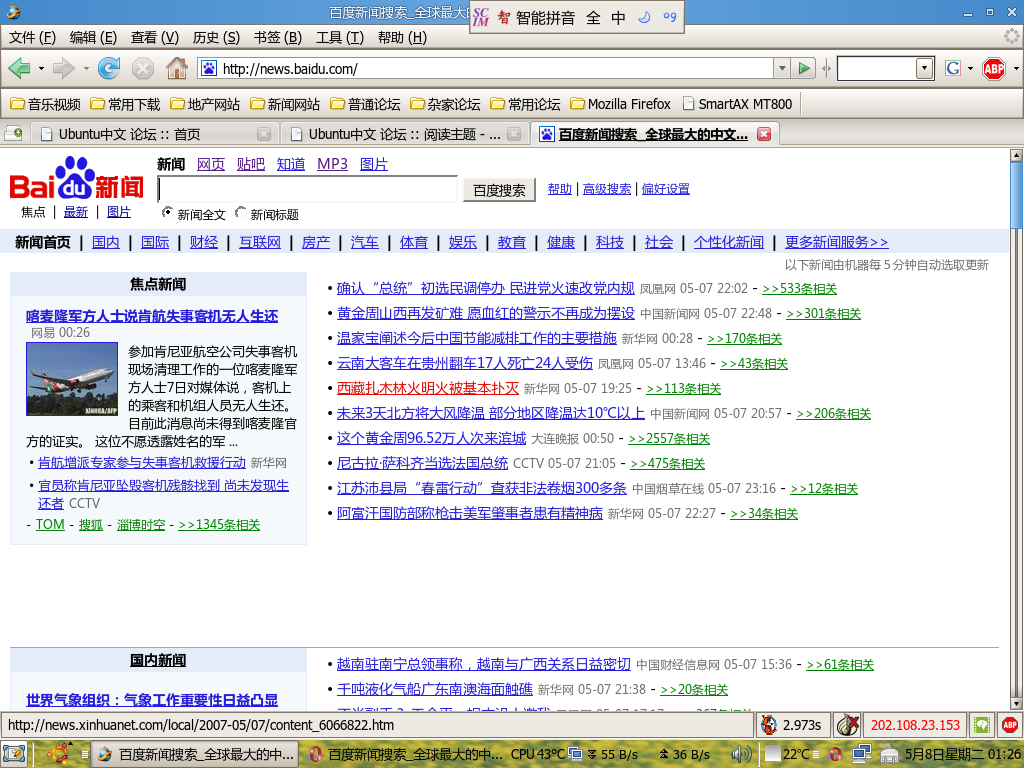Open the search engine selector dropdown arrow
The image size is (1024, 768).
pyautogui.click(x=970, y=68)
